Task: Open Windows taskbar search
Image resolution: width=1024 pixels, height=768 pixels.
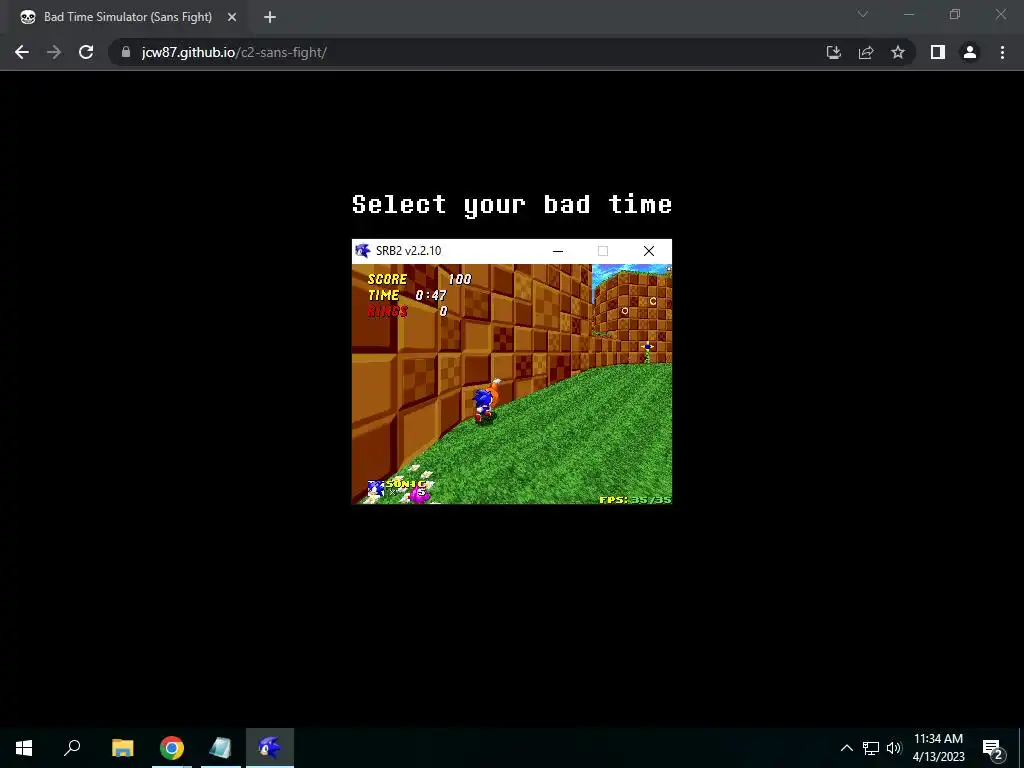Action: point(72,748)
